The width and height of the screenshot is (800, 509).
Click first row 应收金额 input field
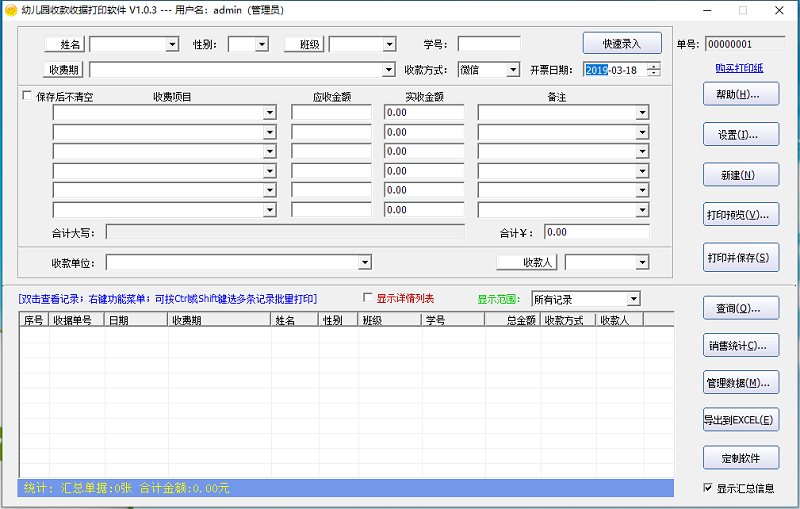pos(332,112)
